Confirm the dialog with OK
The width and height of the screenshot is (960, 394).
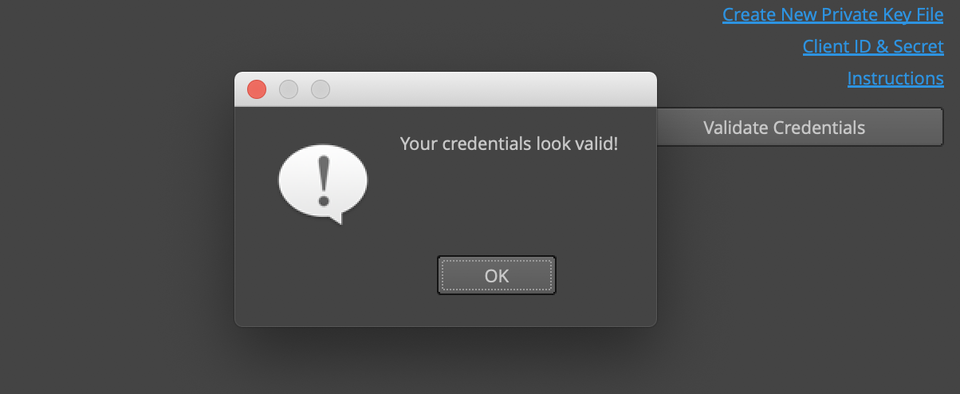pyautogui.click(x=497, y=275)
